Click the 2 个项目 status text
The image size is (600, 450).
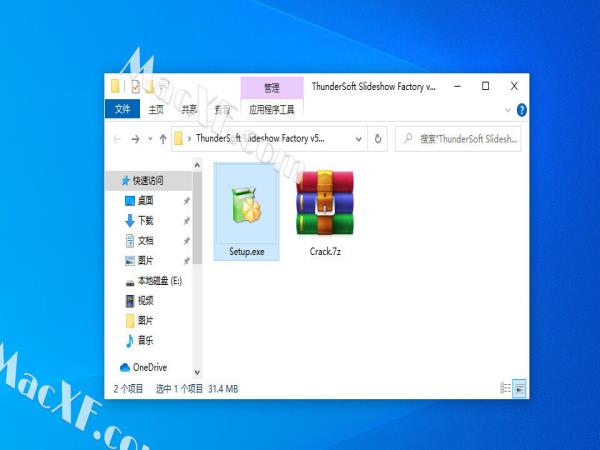[128, 389]
